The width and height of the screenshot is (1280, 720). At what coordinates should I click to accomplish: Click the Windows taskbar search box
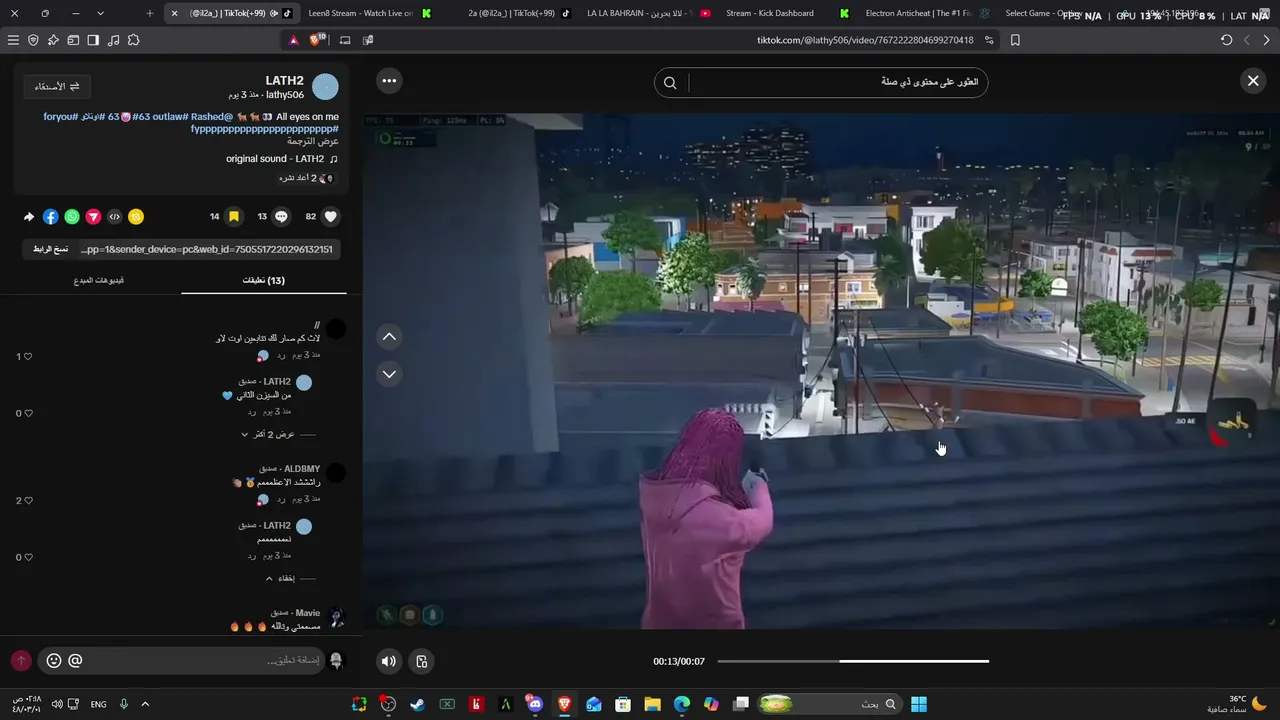click(829, 704)
